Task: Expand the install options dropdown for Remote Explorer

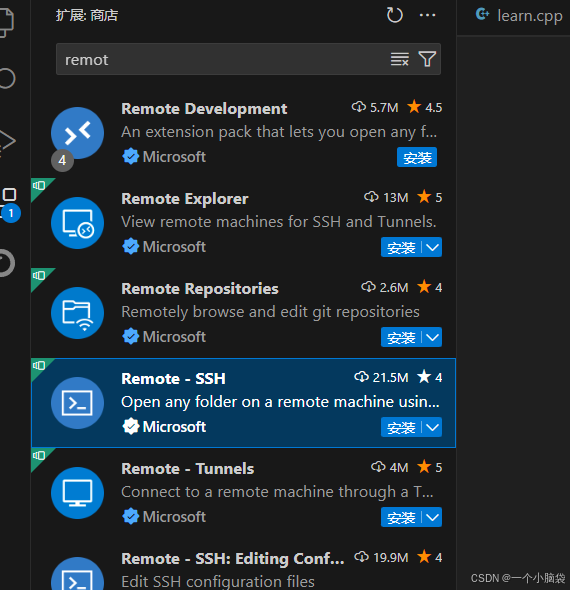Action: tap(432, 247)
